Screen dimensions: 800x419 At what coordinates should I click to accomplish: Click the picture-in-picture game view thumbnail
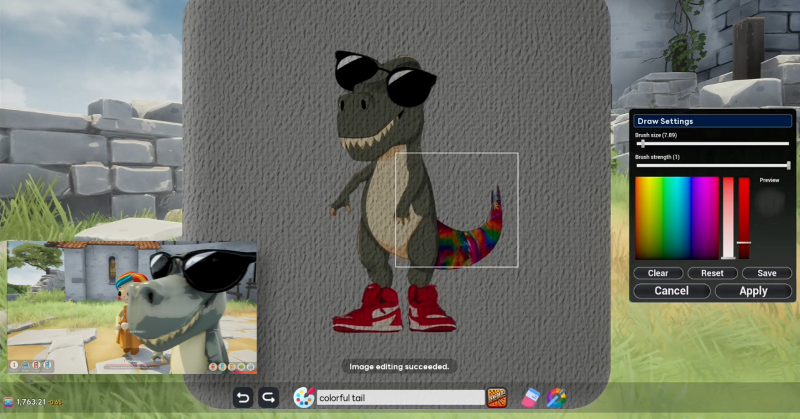tap(132, 307)
